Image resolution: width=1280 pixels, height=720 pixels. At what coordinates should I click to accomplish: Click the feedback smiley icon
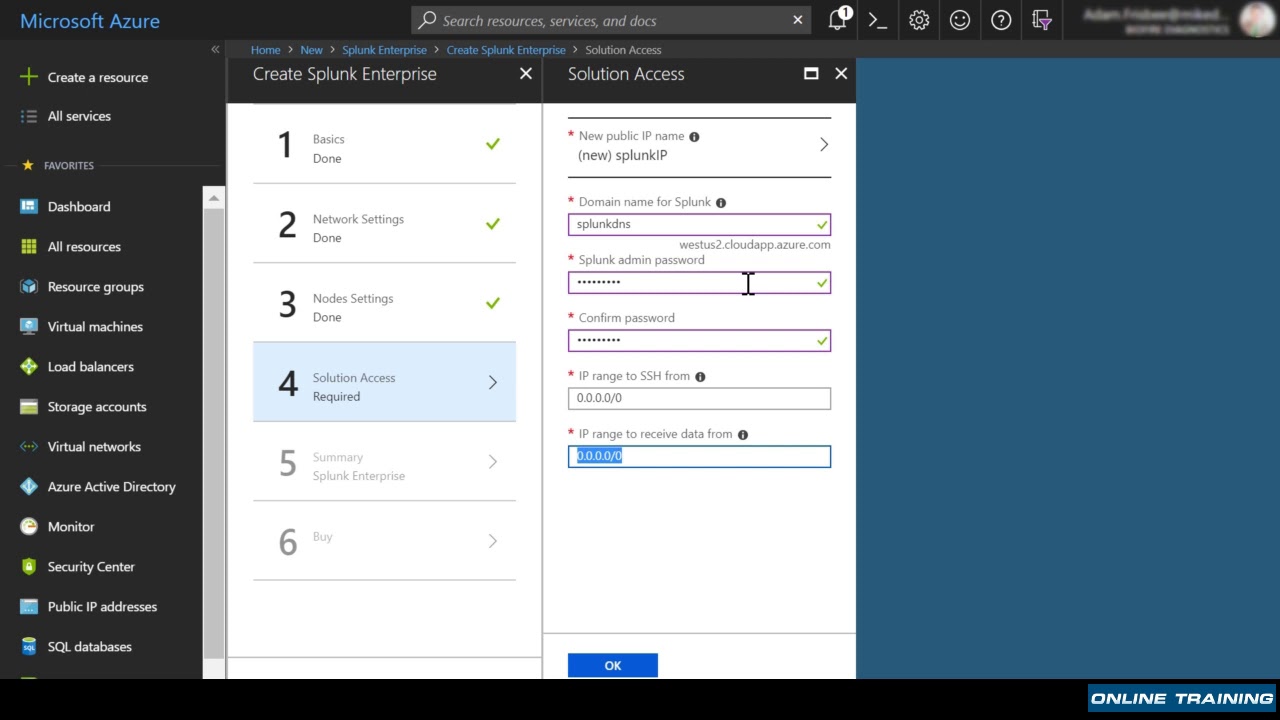(x=960, y=20)
